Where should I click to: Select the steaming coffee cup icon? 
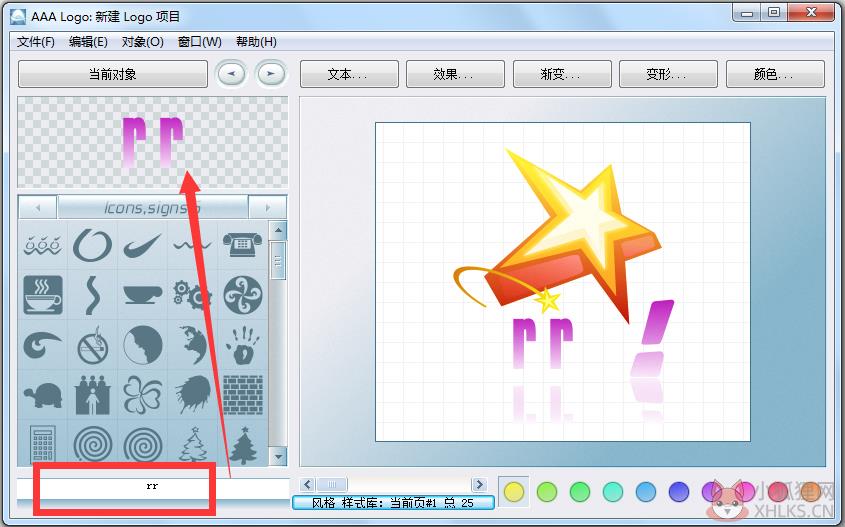(x=43, y=295)
